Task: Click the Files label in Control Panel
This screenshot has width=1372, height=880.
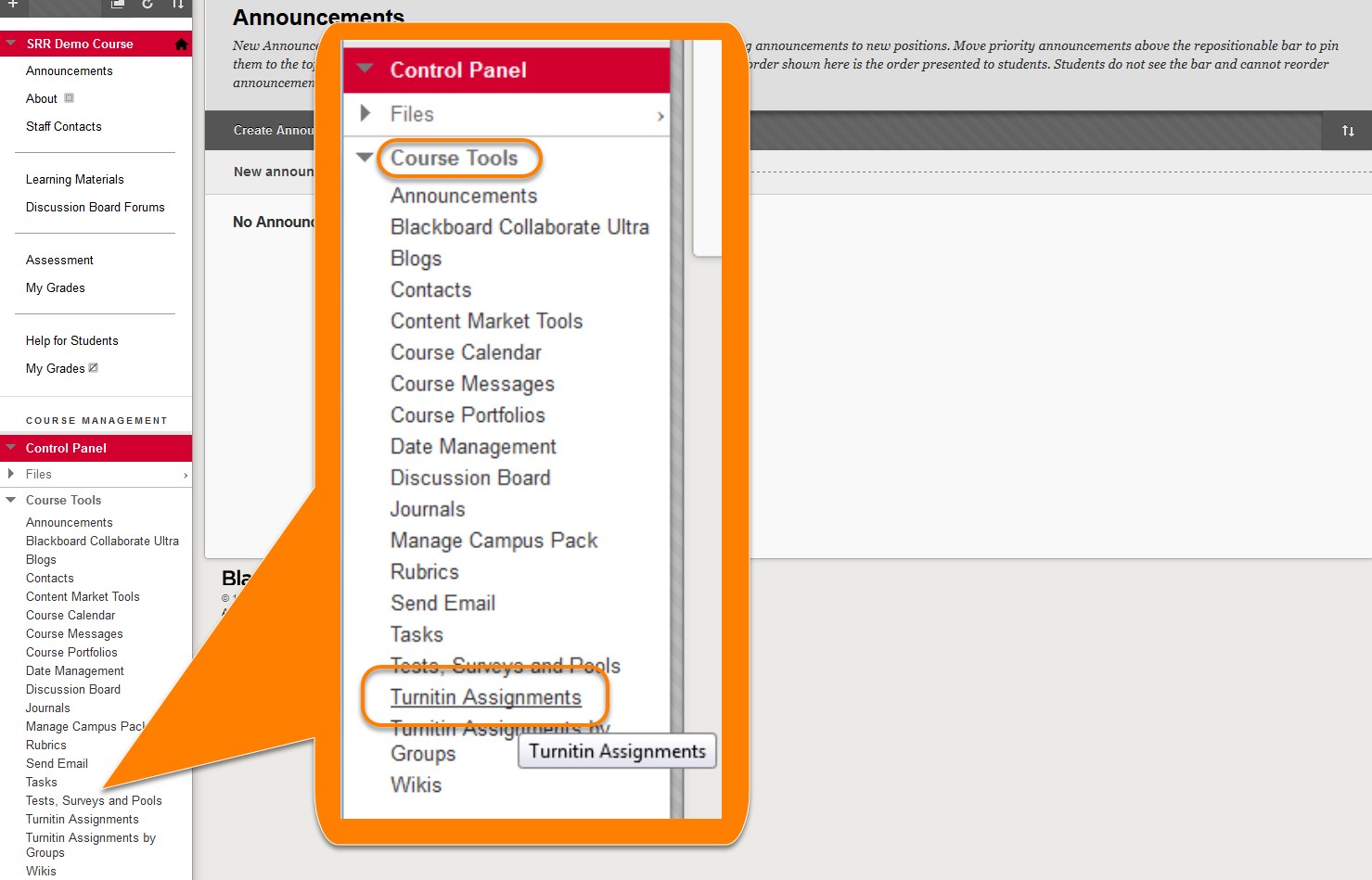Action: pyautogui.click(x=39, y=474)
